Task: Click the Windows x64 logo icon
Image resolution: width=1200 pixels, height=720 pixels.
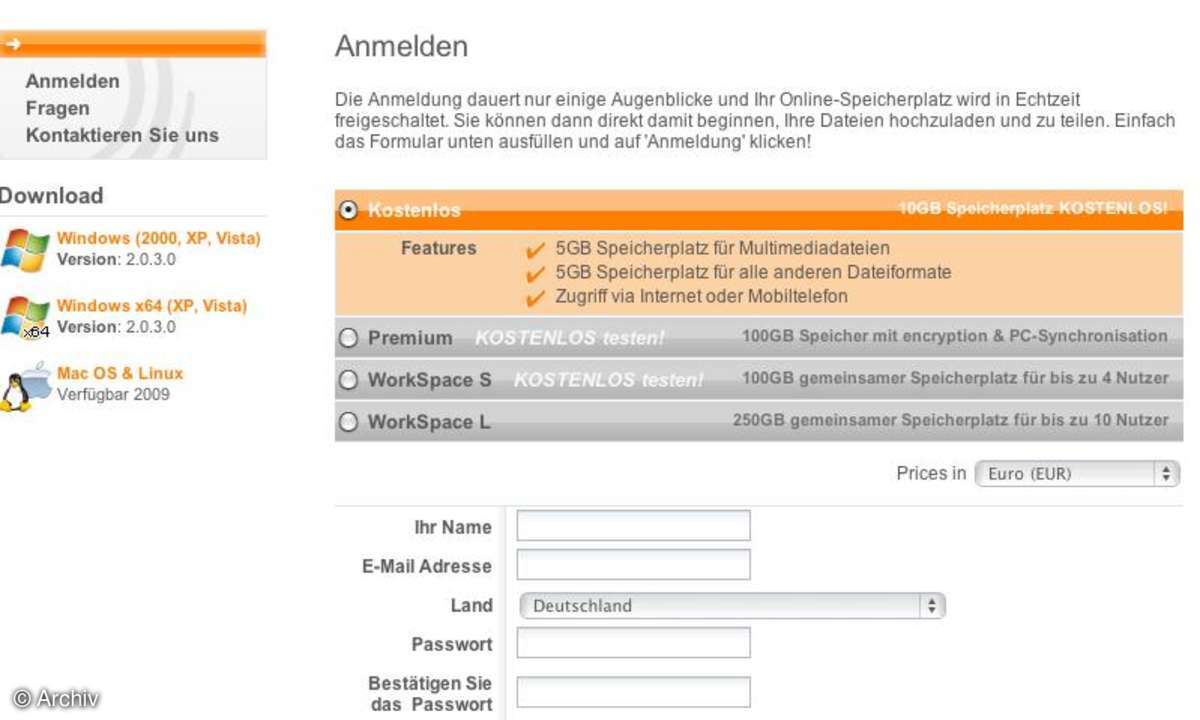Action: pos(24,317)
